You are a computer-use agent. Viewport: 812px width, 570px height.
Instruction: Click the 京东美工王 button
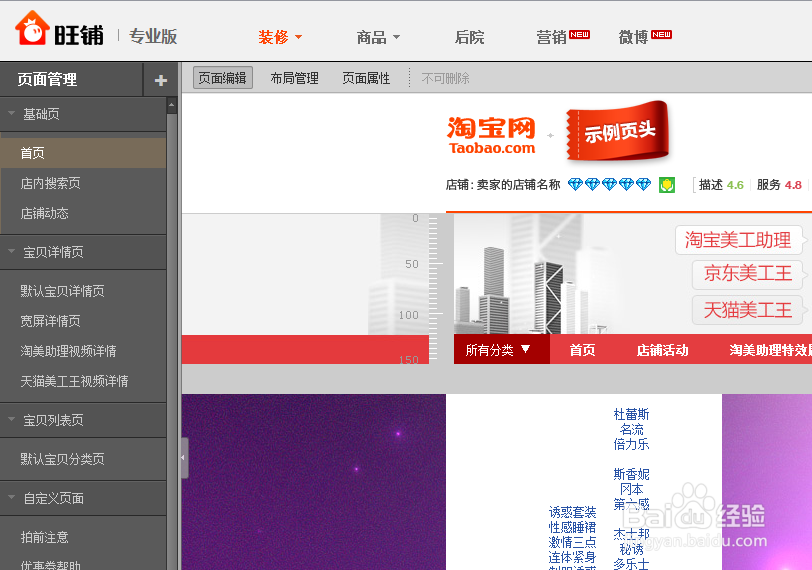[747, 274]
